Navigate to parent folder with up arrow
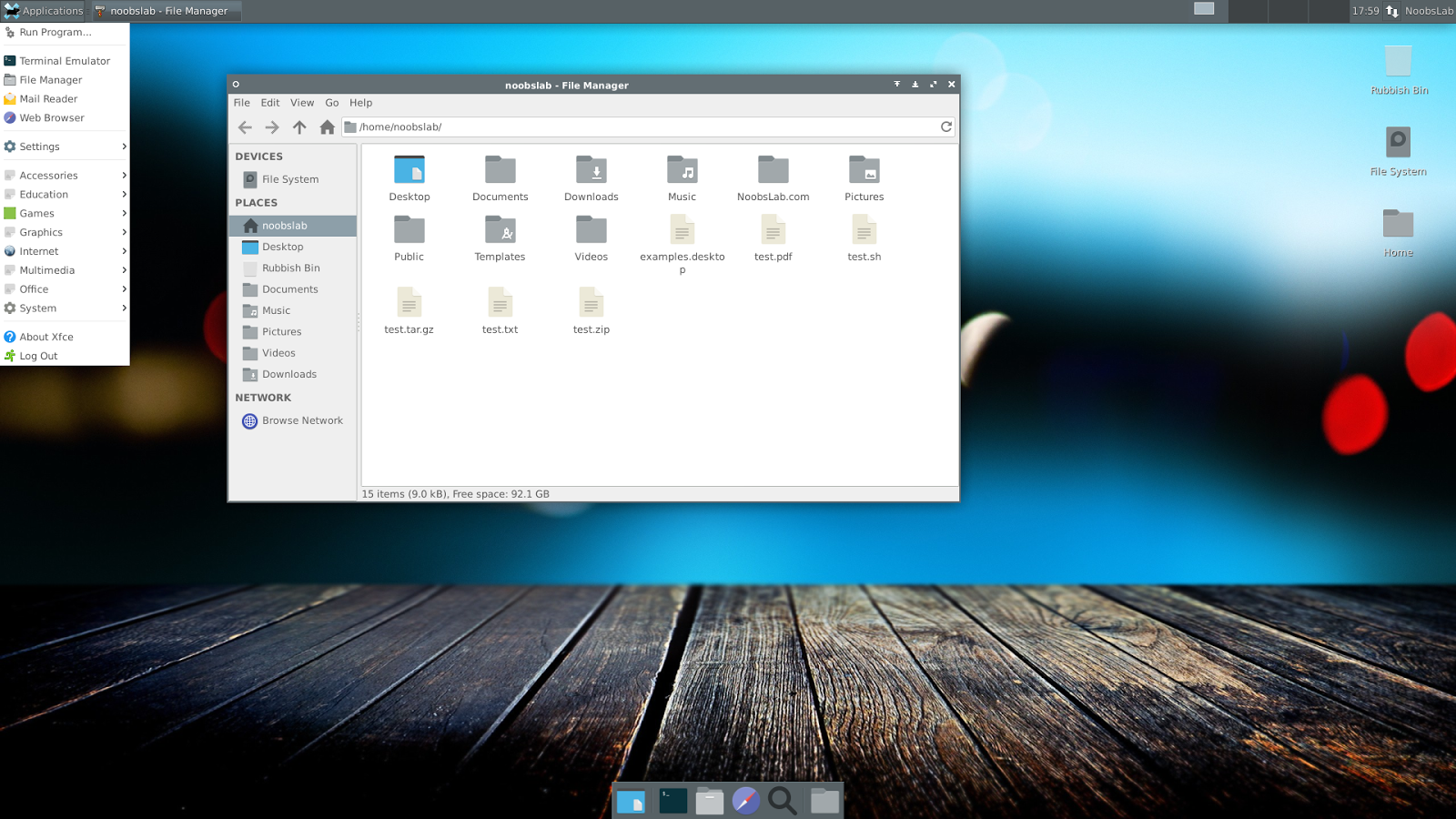The image size is (1456, 819). coord(299,127)
